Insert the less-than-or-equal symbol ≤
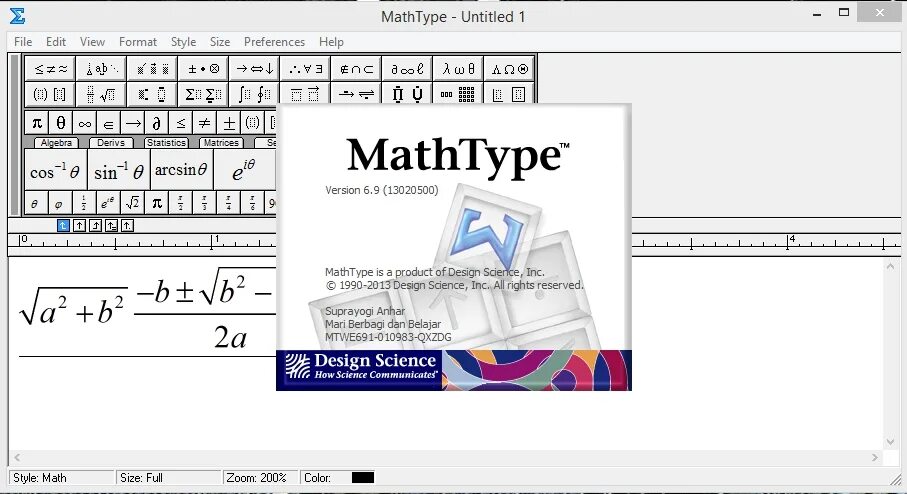The height and width of the screenshot is (494, 907). pos(180,123)
